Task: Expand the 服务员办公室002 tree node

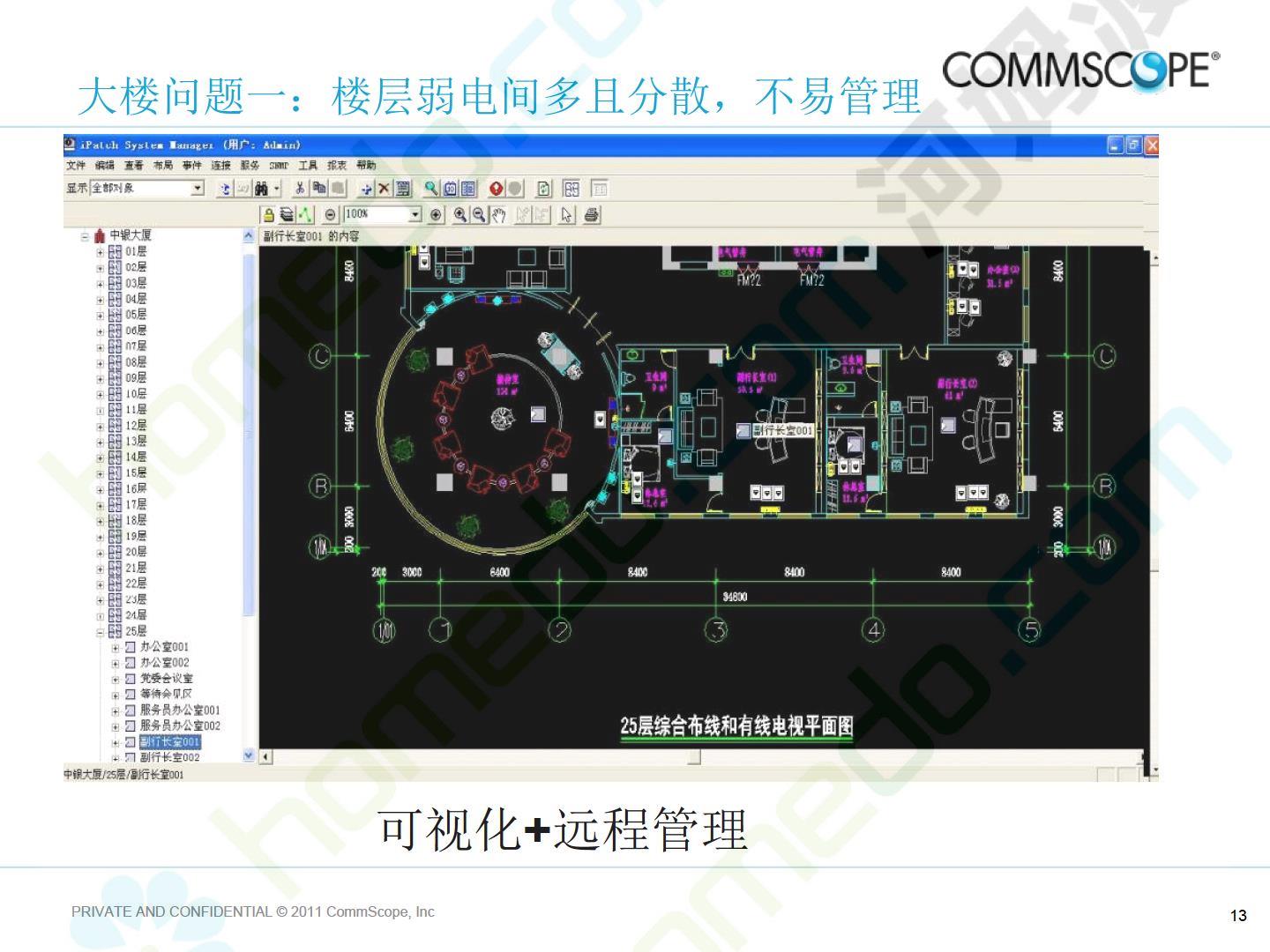Action: [x=116, y=727]
